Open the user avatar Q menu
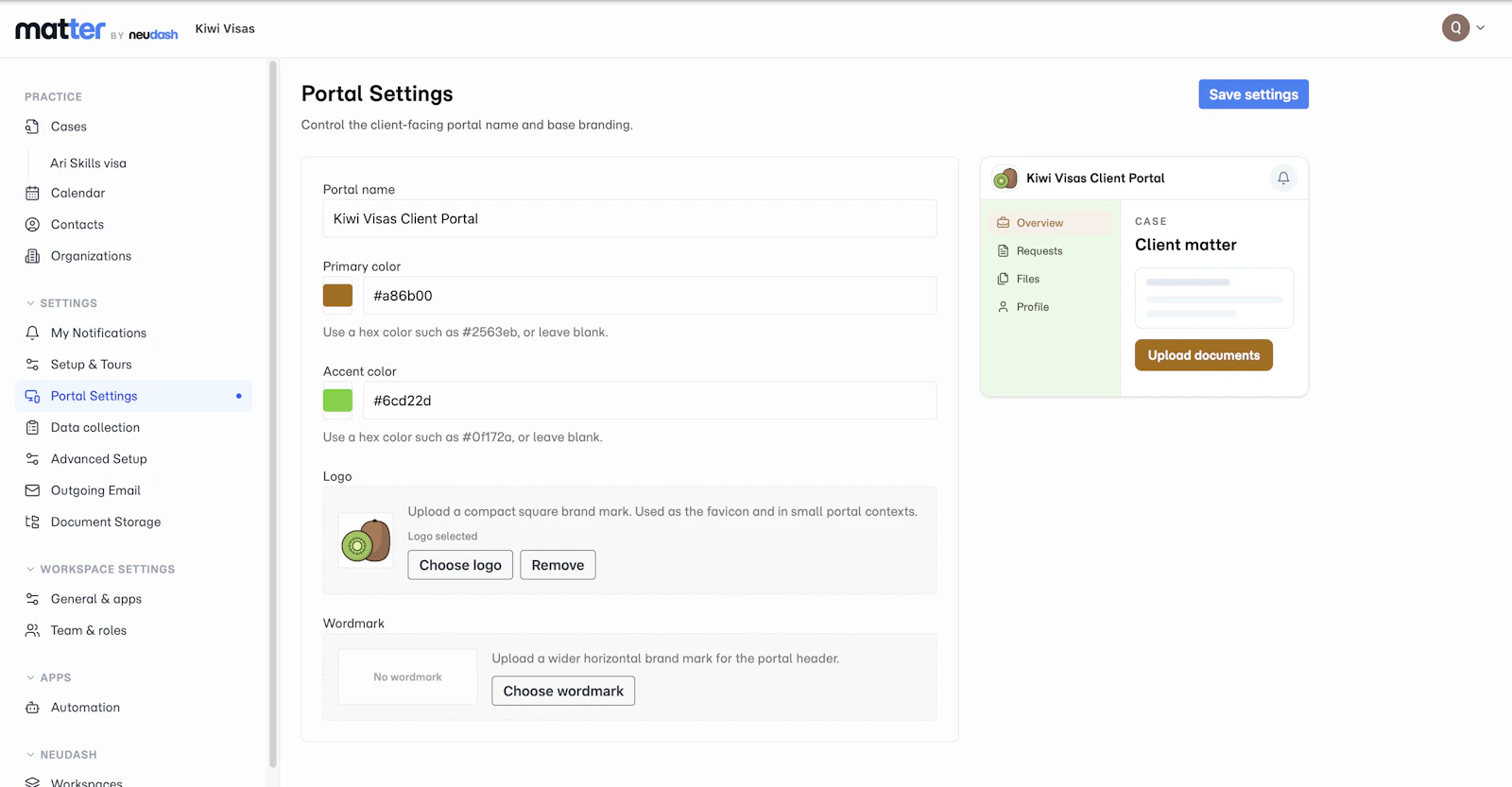This screenshot has width=1512, height=787. (1455, 28)
